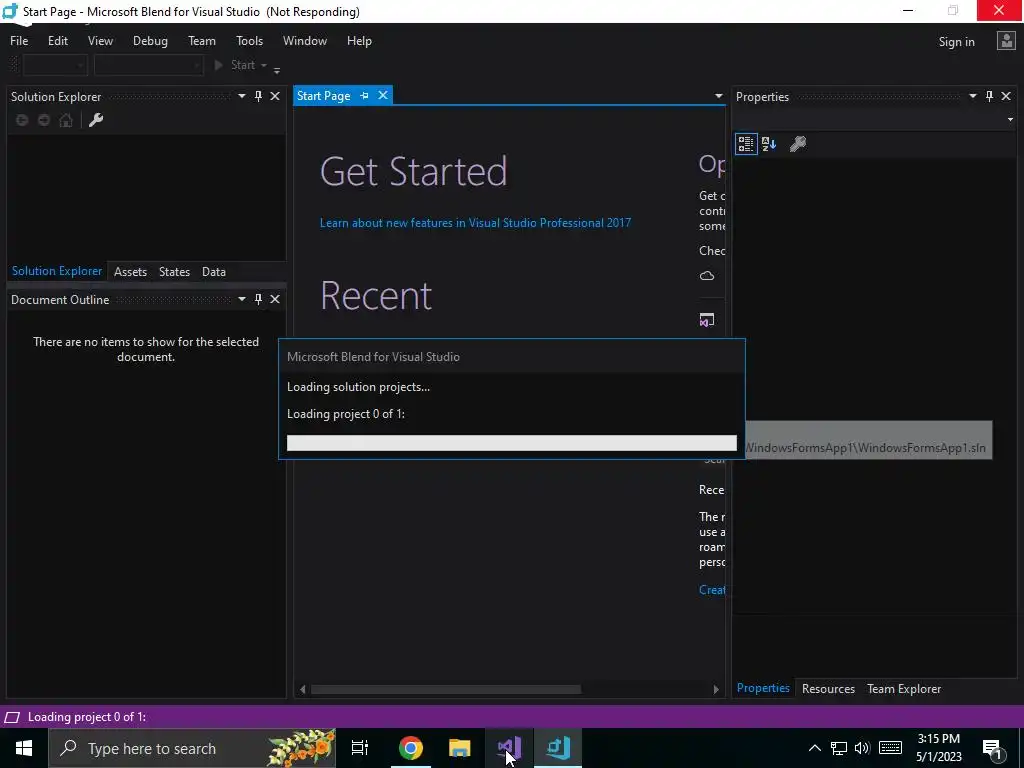Click the loading progress bar in dialog
The image size is (1024, 768).
click(511, 443)
